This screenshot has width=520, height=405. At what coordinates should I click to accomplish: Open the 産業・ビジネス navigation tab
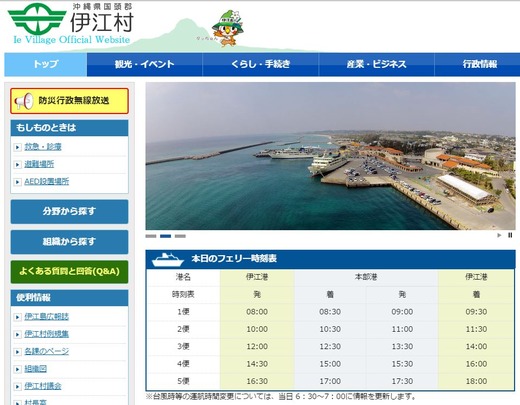(376, 64)
